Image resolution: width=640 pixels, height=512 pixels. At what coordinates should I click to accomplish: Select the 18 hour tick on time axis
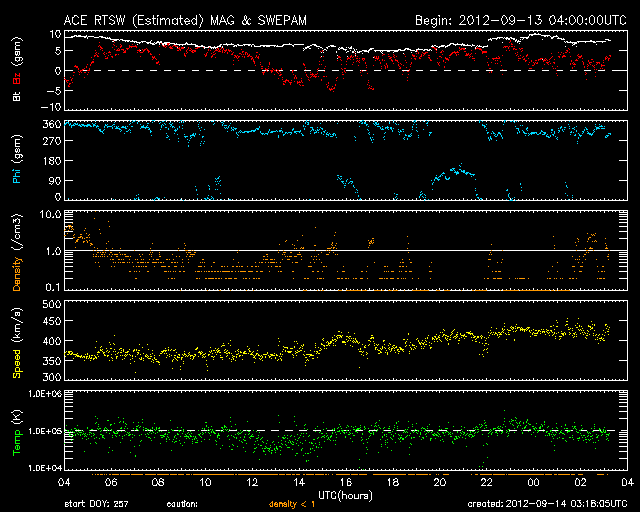point(393,482)
